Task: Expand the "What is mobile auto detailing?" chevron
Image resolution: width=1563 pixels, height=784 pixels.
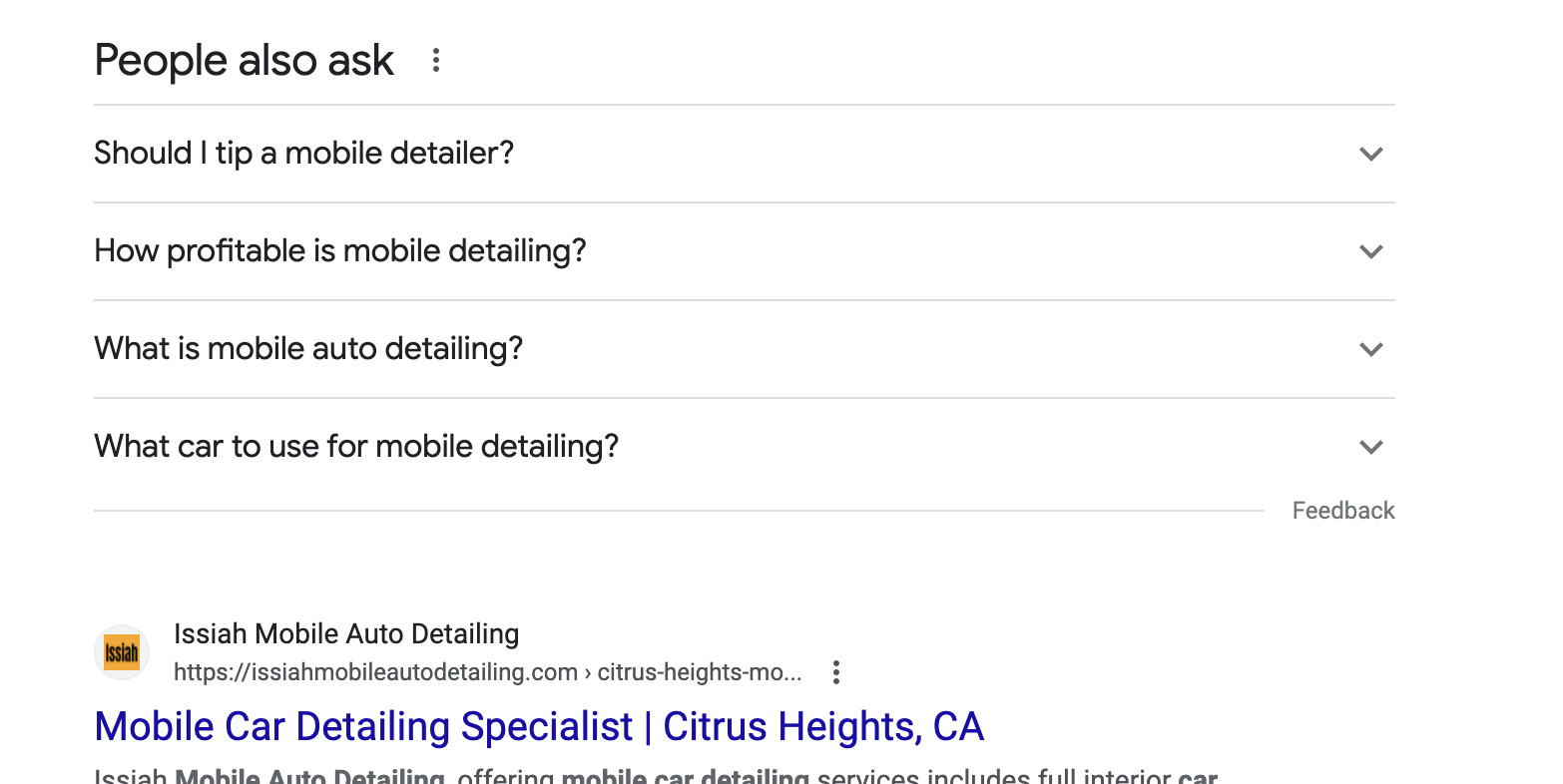Action: click(1370, 349)
